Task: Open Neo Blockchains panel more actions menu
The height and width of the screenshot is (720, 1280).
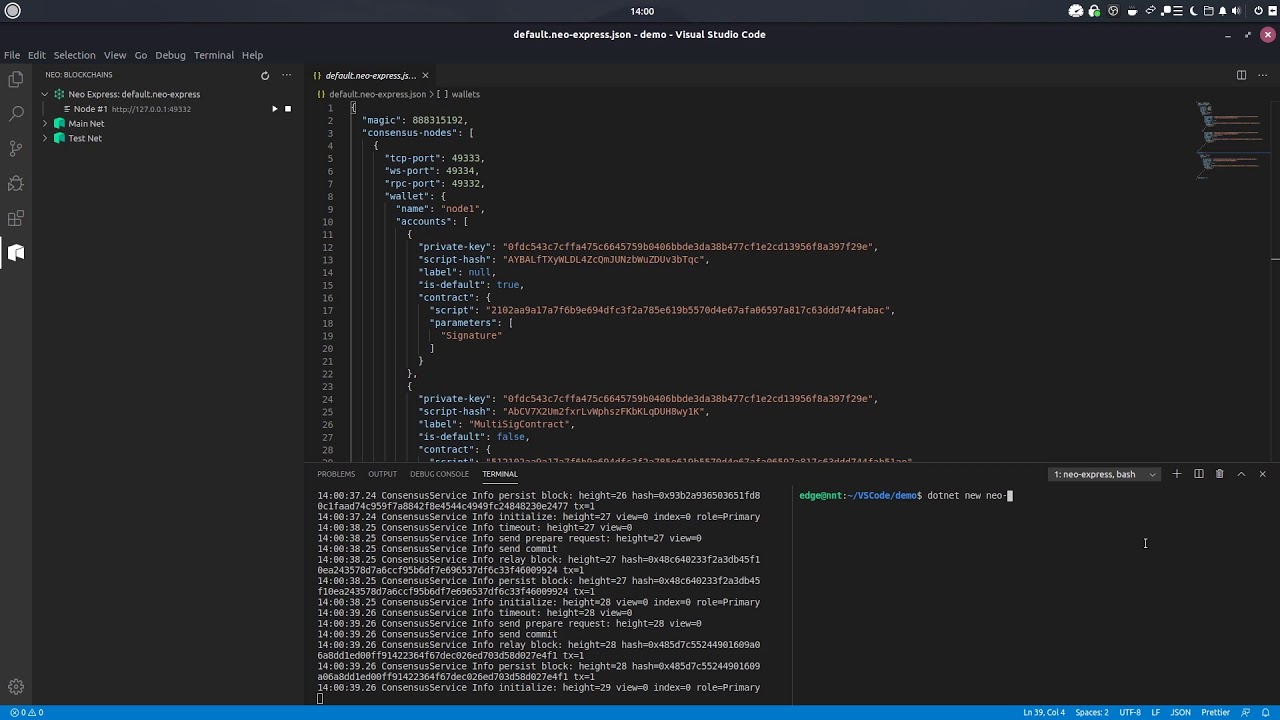Action: tap(286, 75)
